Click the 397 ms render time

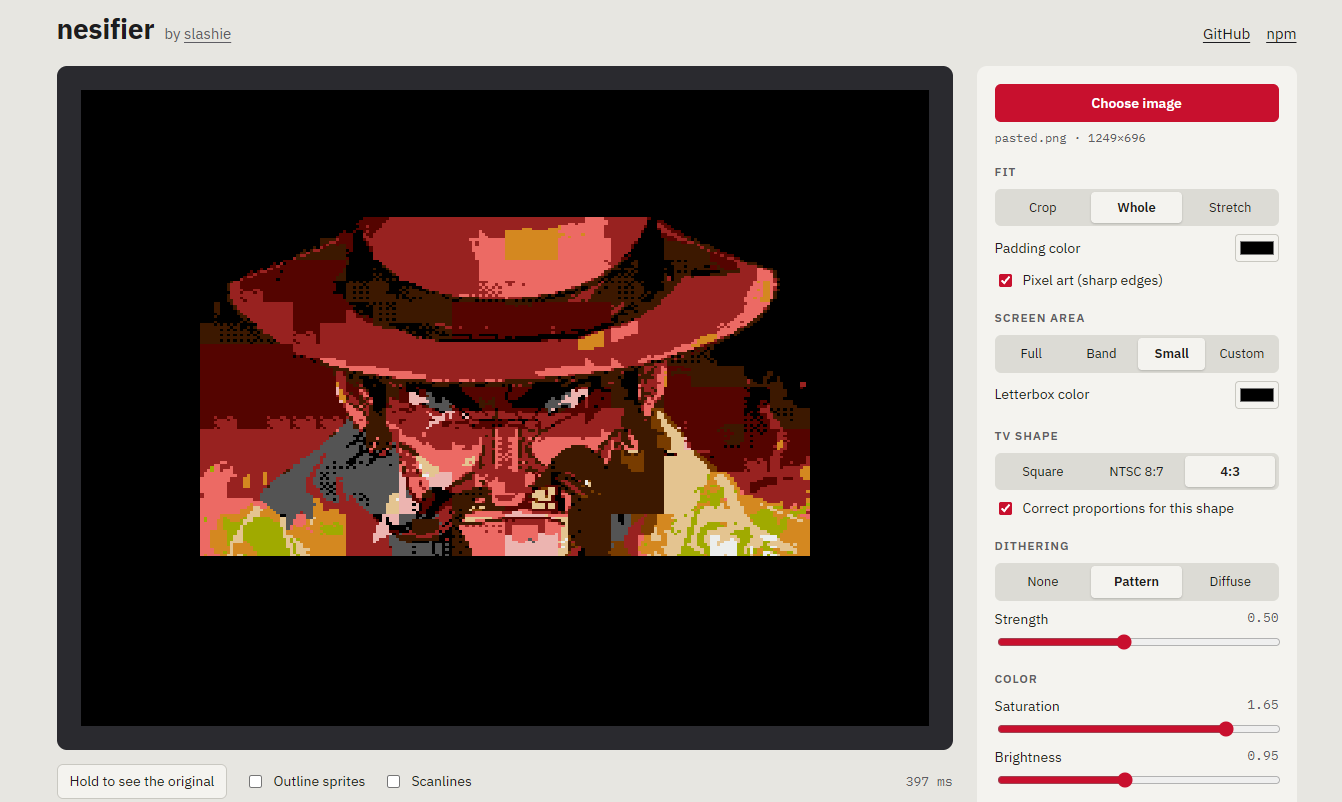pyautogui.click(x=929, y=781)
